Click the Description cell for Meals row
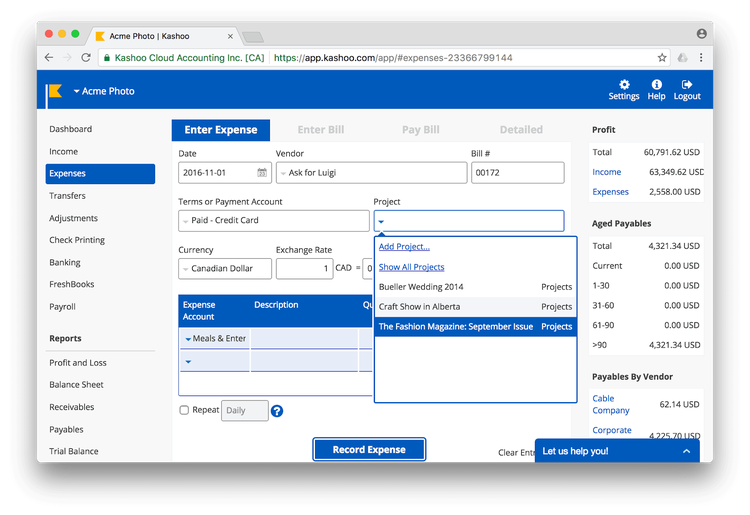 click(304, 339)
